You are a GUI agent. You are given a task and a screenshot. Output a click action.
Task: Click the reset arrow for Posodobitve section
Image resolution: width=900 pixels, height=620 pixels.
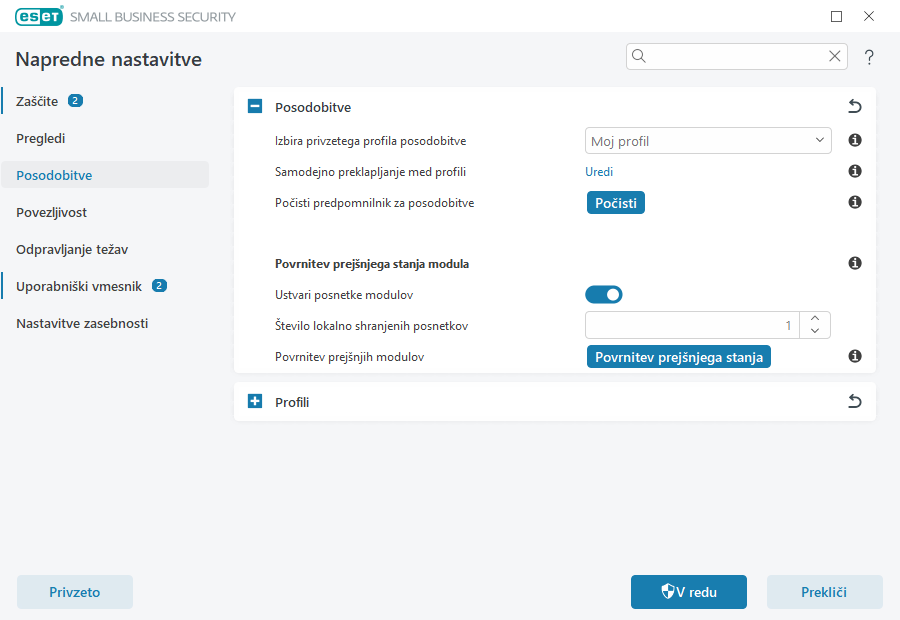[854, 107]
